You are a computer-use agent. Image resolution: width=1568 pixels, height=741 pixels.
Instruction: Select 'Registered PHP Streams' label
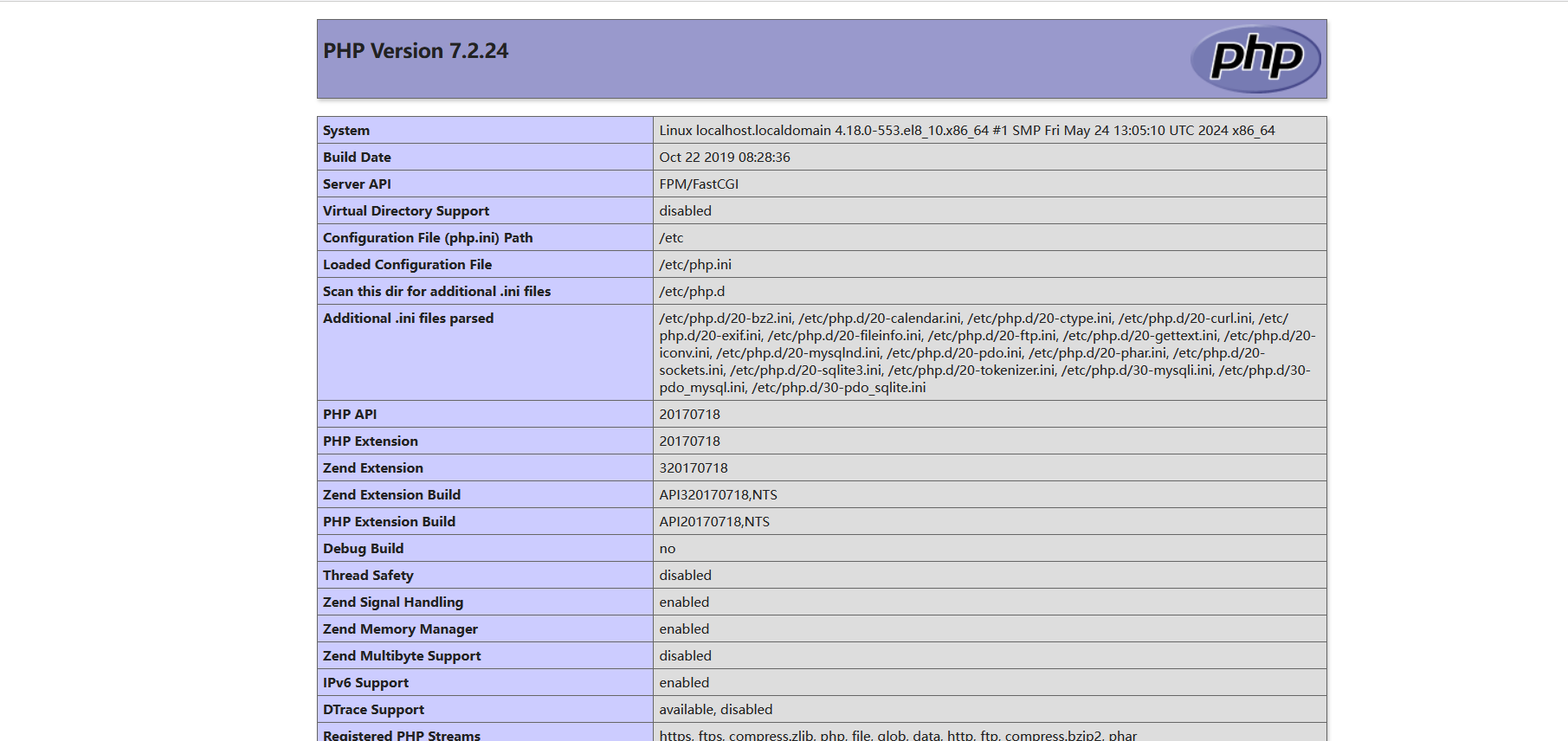(402, 735)
